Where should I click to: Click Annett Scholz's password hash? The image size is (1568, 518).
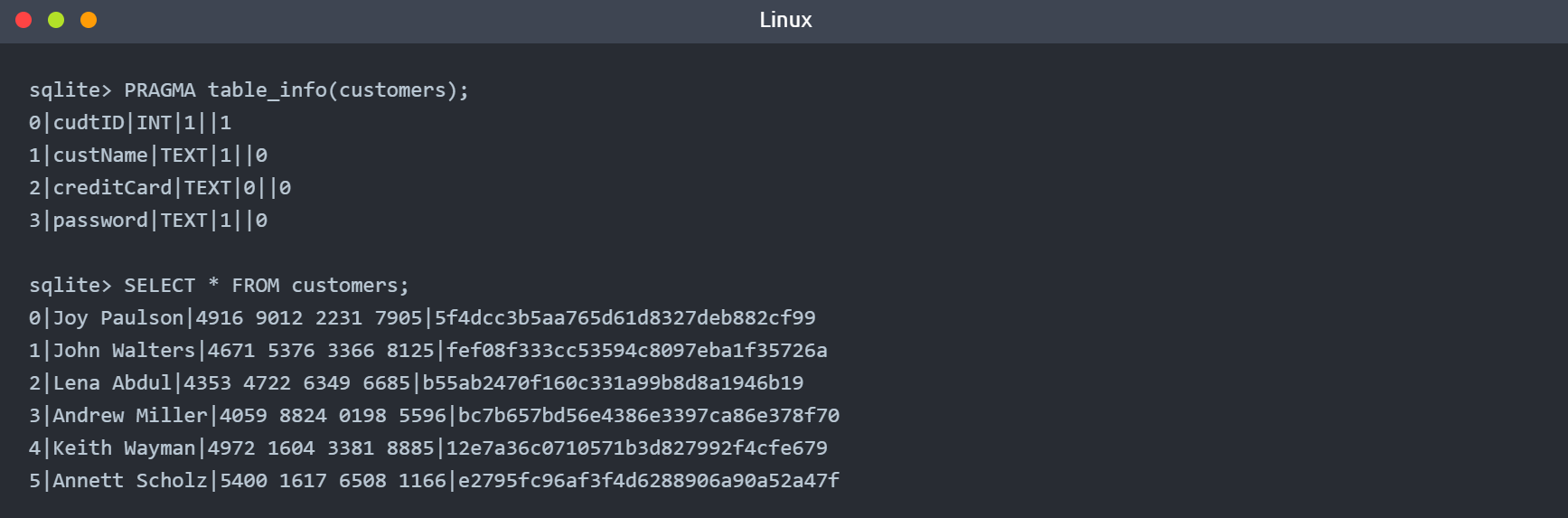(x=649, y=481)
